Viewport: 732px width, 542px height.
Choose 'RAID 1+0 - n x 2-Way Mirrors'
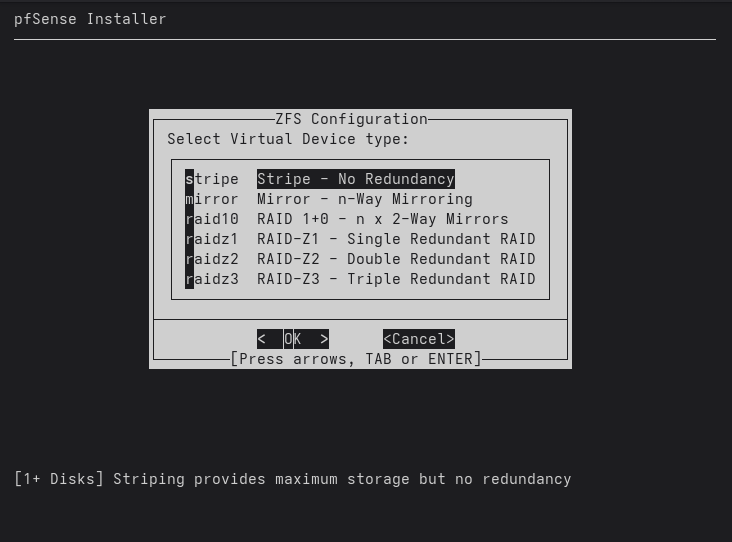pyautogui.click(x=383, y=219)
